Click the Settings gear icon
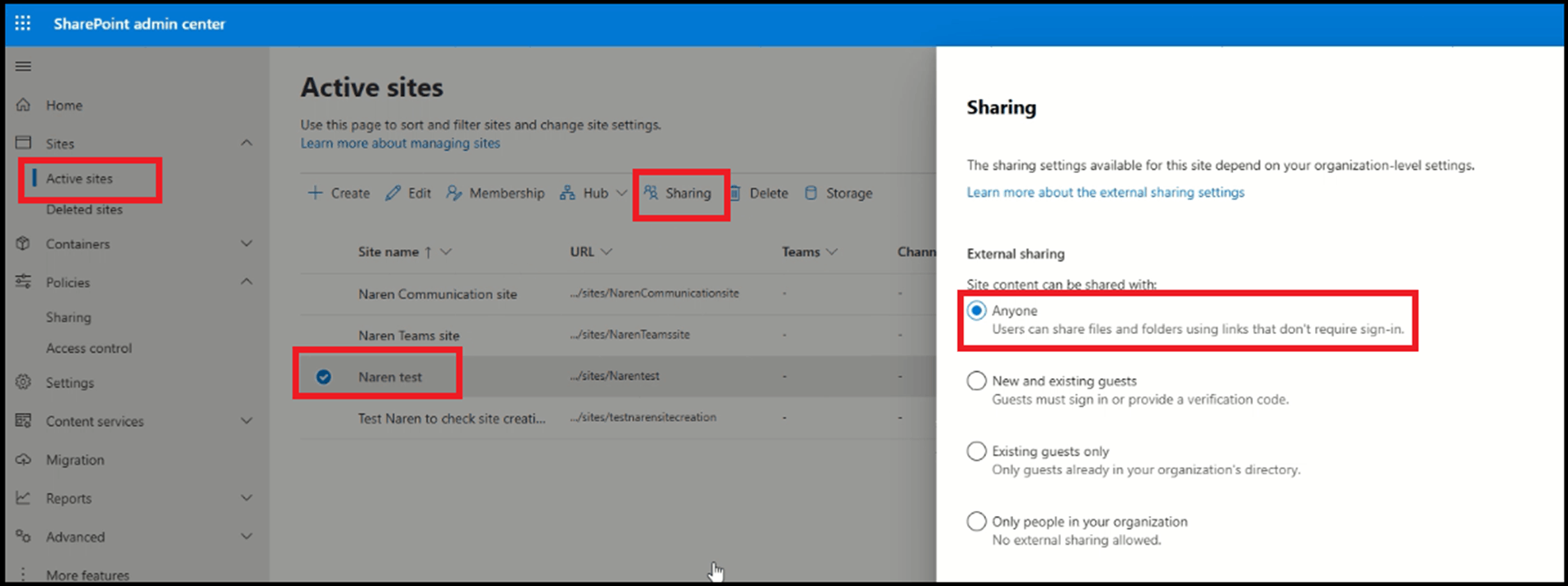The image size is (1568, 586). point(23,382)
